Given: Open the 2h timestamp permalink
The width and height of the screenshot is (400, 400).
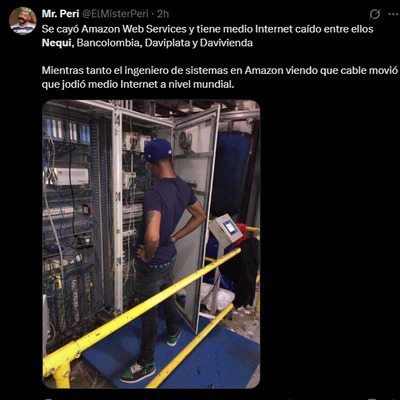Looking at the screenshot, I should click(x=163, y=14).
